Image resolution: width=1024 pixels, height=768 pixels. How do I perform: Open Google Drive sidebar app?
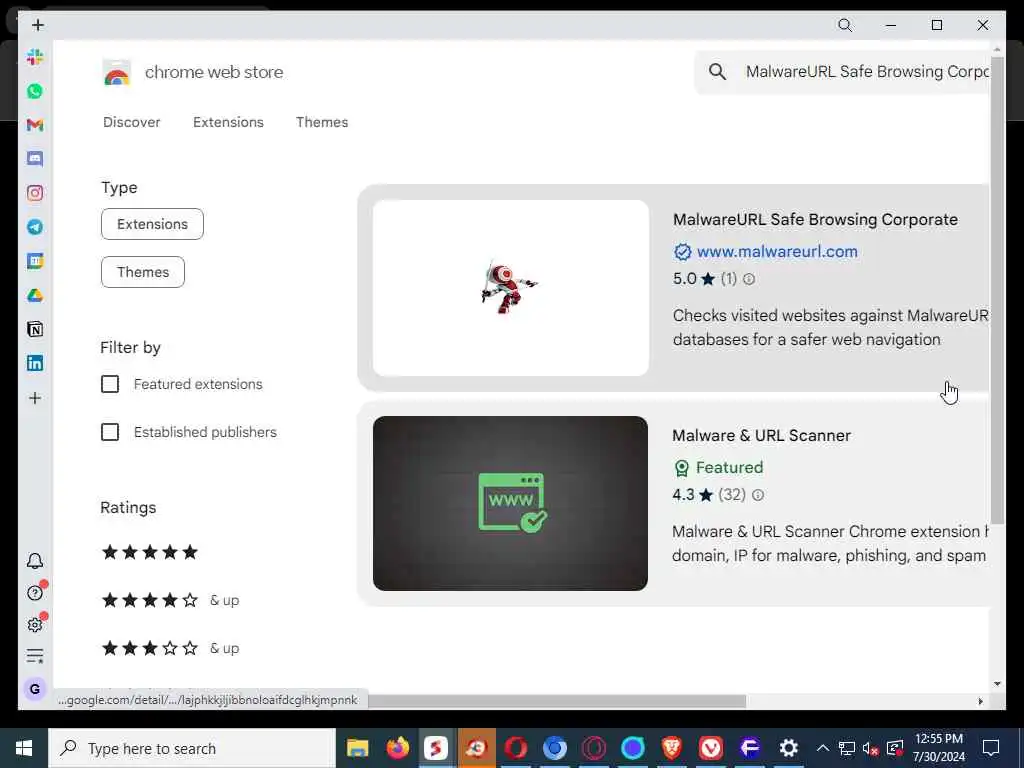(x=35, y=295)
